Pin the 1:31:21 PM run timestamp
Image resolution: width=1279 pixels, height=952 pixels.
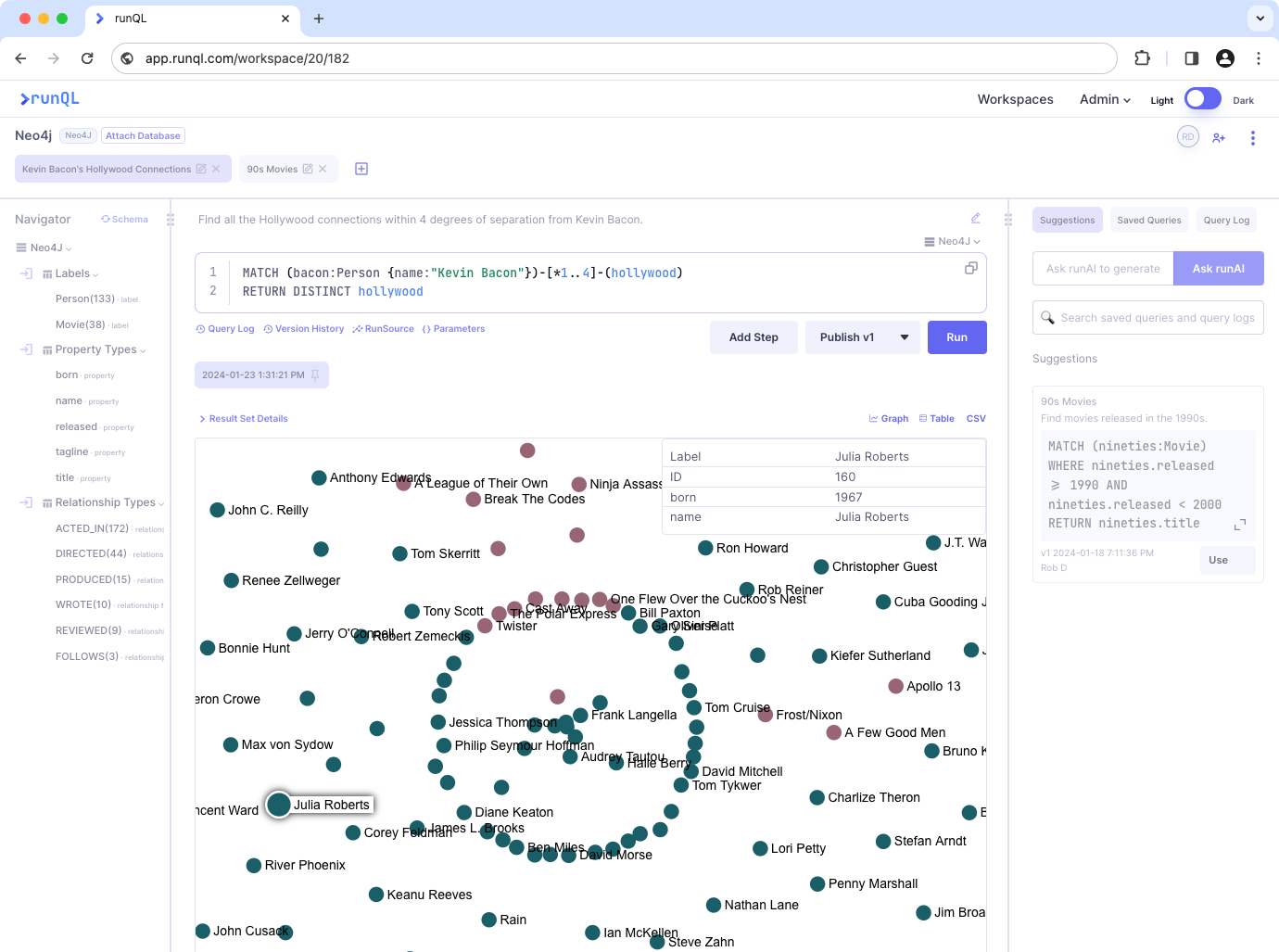(314, 374)
